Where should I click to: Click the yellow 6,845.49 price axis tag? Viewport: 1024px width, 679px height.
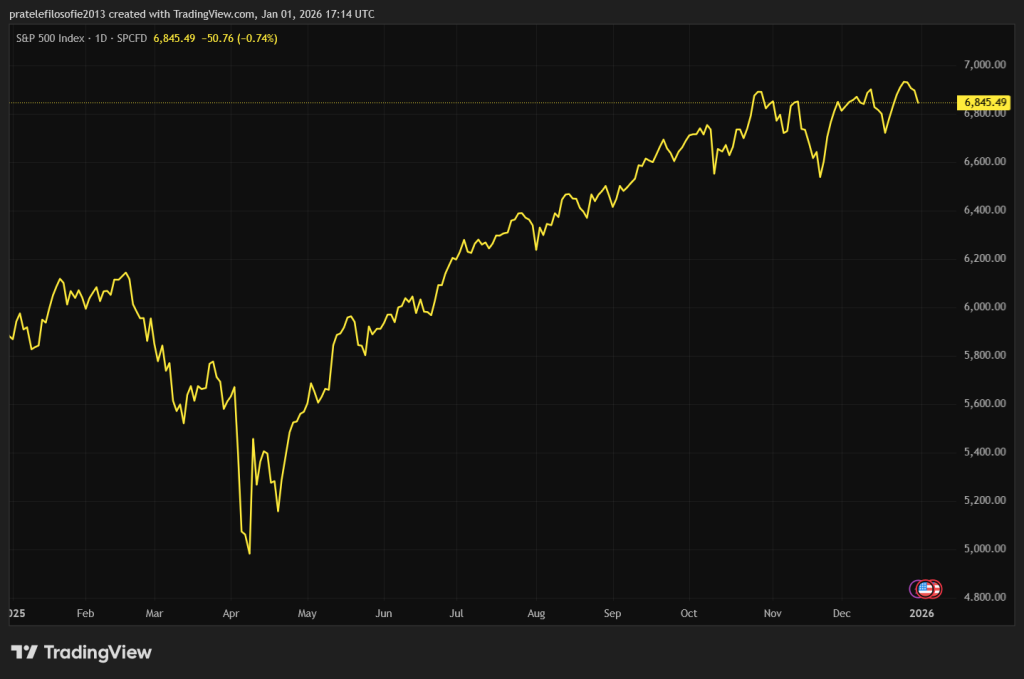coord(985,102)
